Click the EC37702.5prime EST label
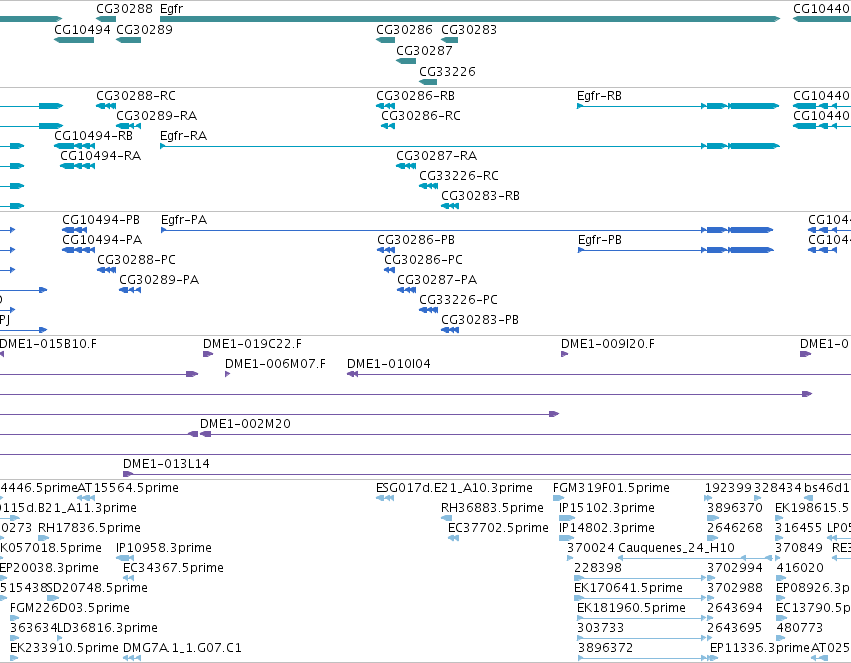Screen dimensions: 851x663 pos(498,528)
